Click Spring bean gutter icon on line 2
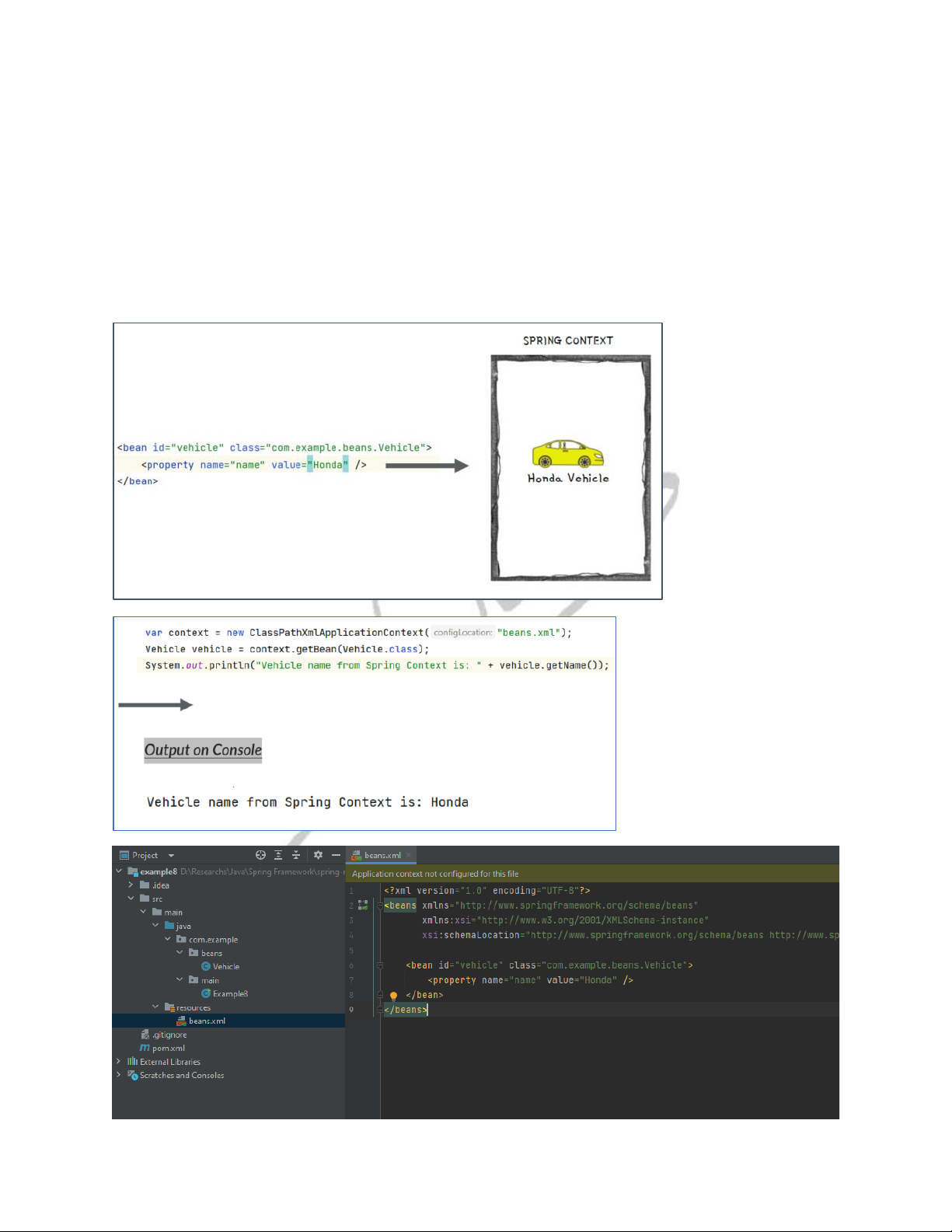The width and height of the screenshot is (952, 1232). pyautogui.click(x=363, y=906)
